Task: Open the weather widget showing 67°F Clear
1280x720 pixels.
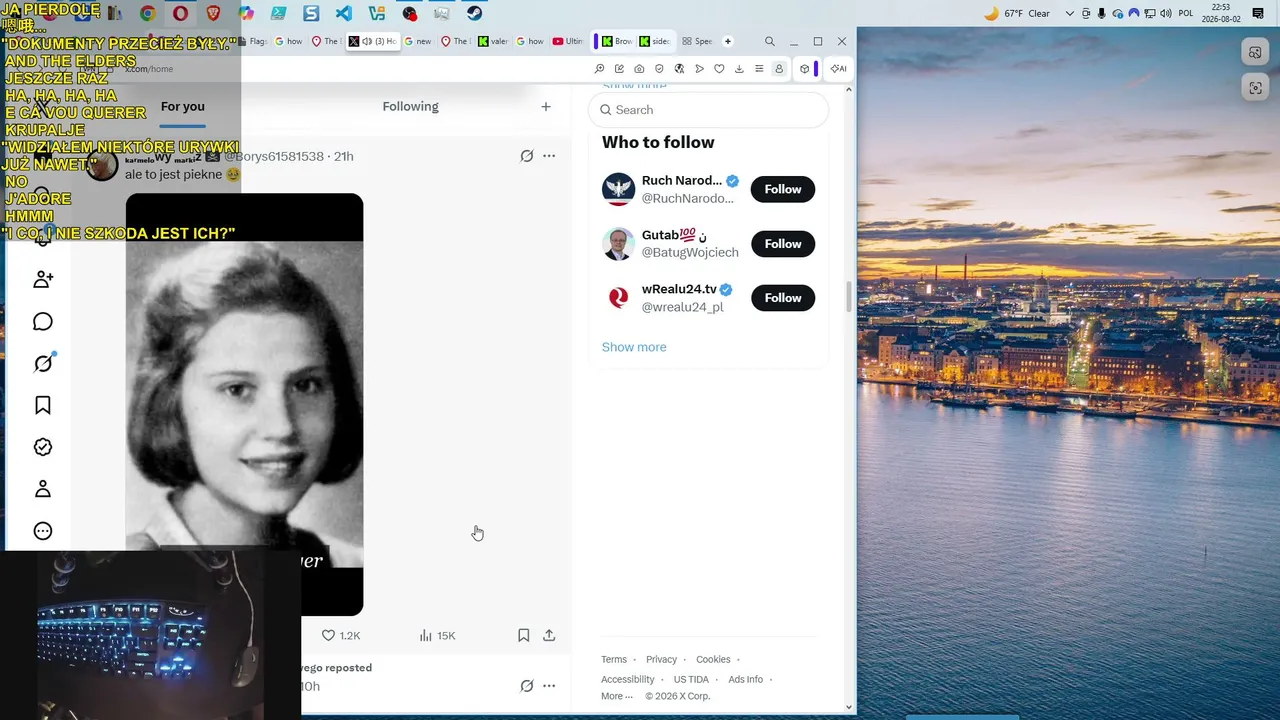Action: 1018,13
